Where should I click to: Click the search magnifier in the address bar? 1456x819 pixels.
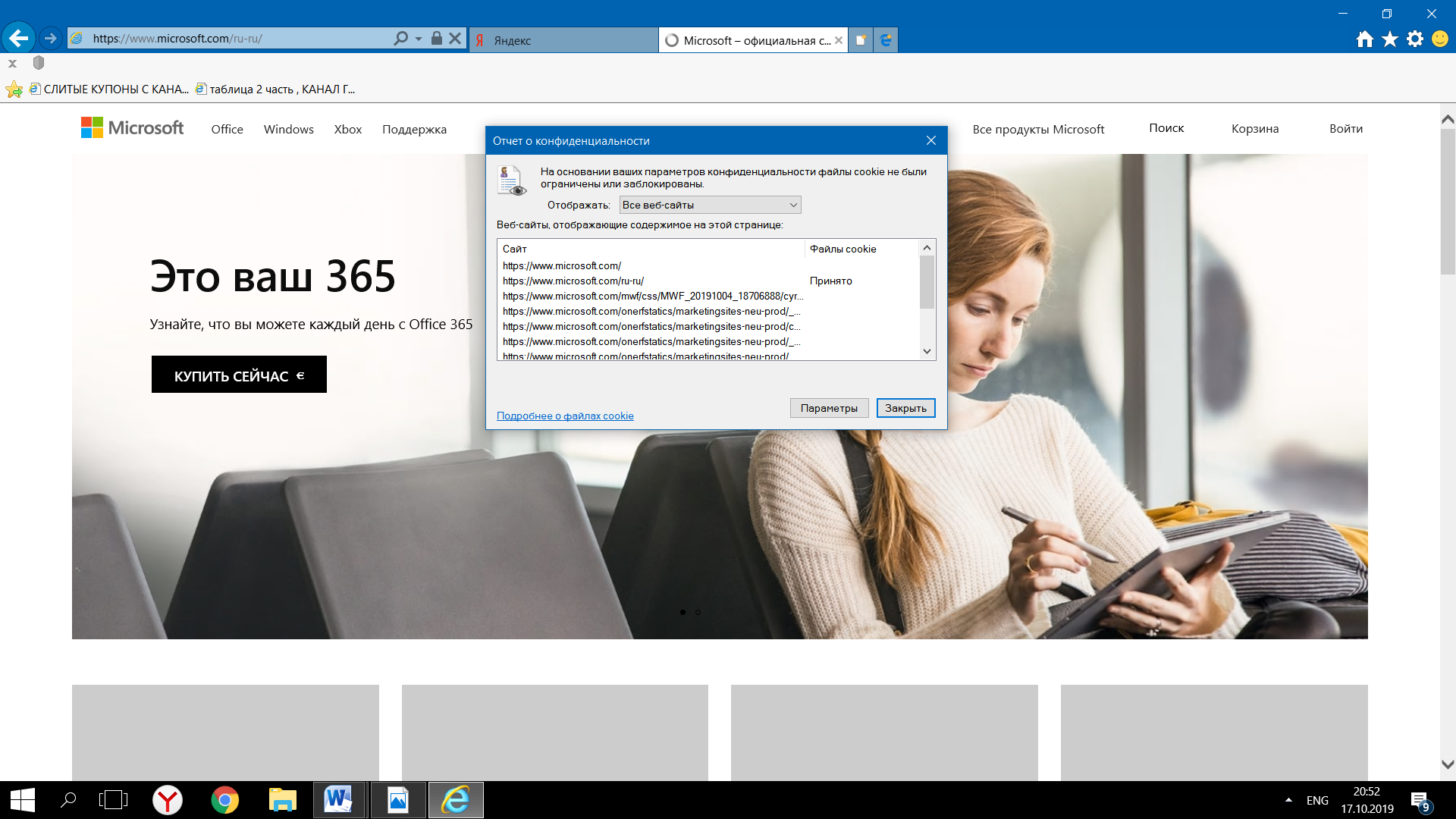[x=400, y=38]
